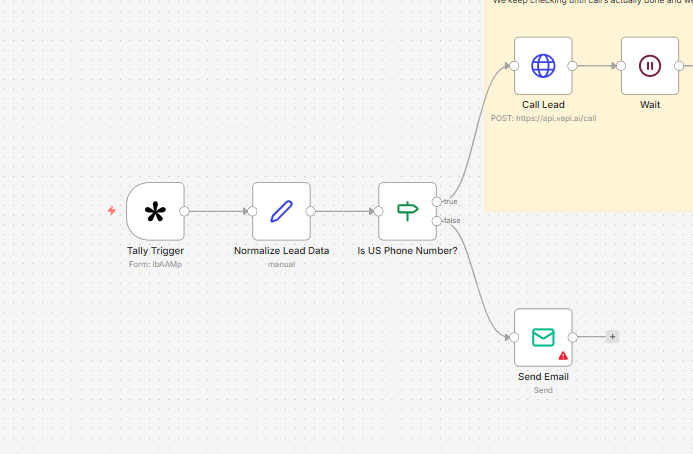The height and width of the screenshot is (454, 693).
Task: Select the Call Lead globe node
Action: click(x=543, y=66)
